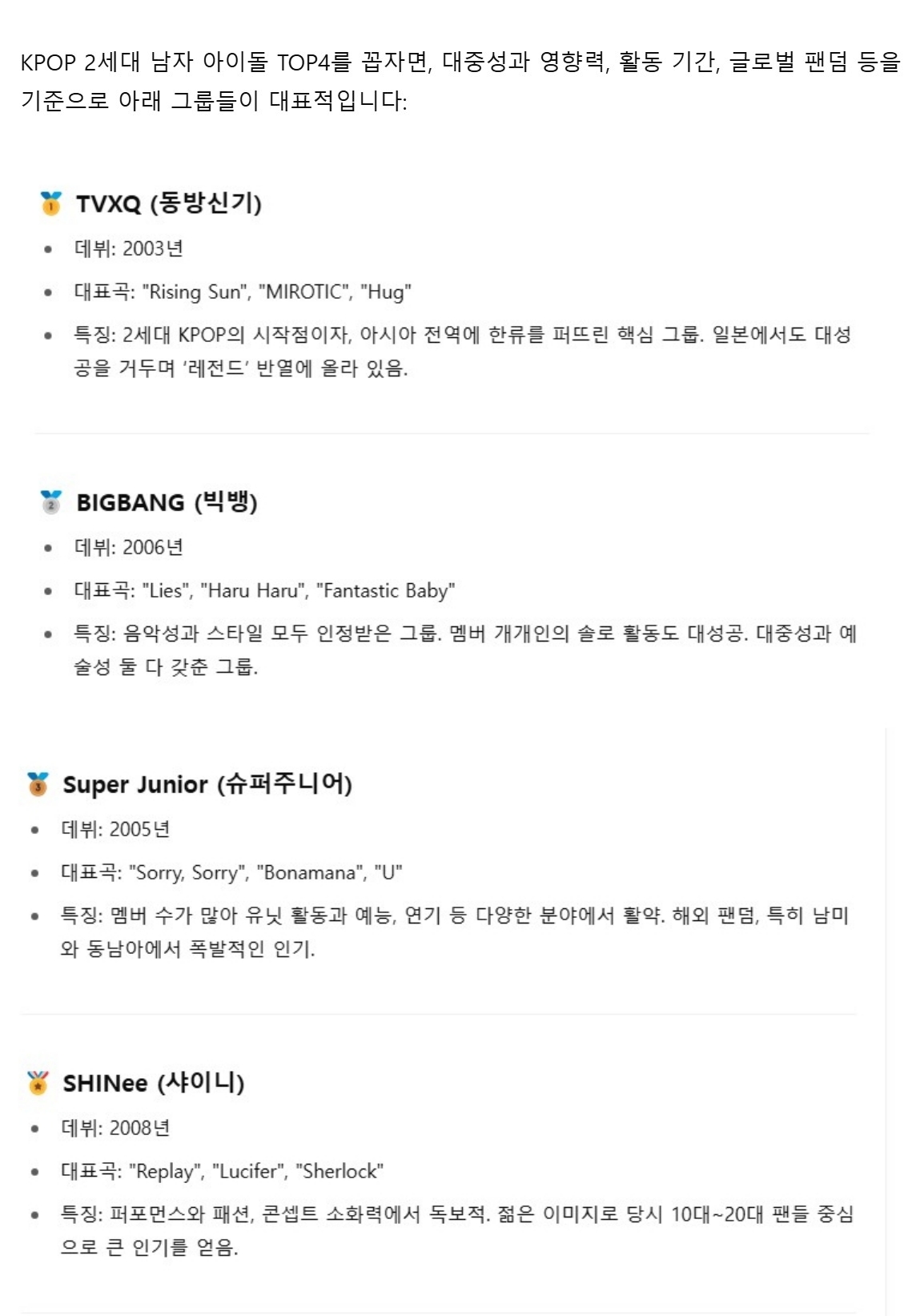Viewport: 908px width, 1316px height.
Task: Select the BIGBANG (빅뱅) heading
Action: point(167,502)
